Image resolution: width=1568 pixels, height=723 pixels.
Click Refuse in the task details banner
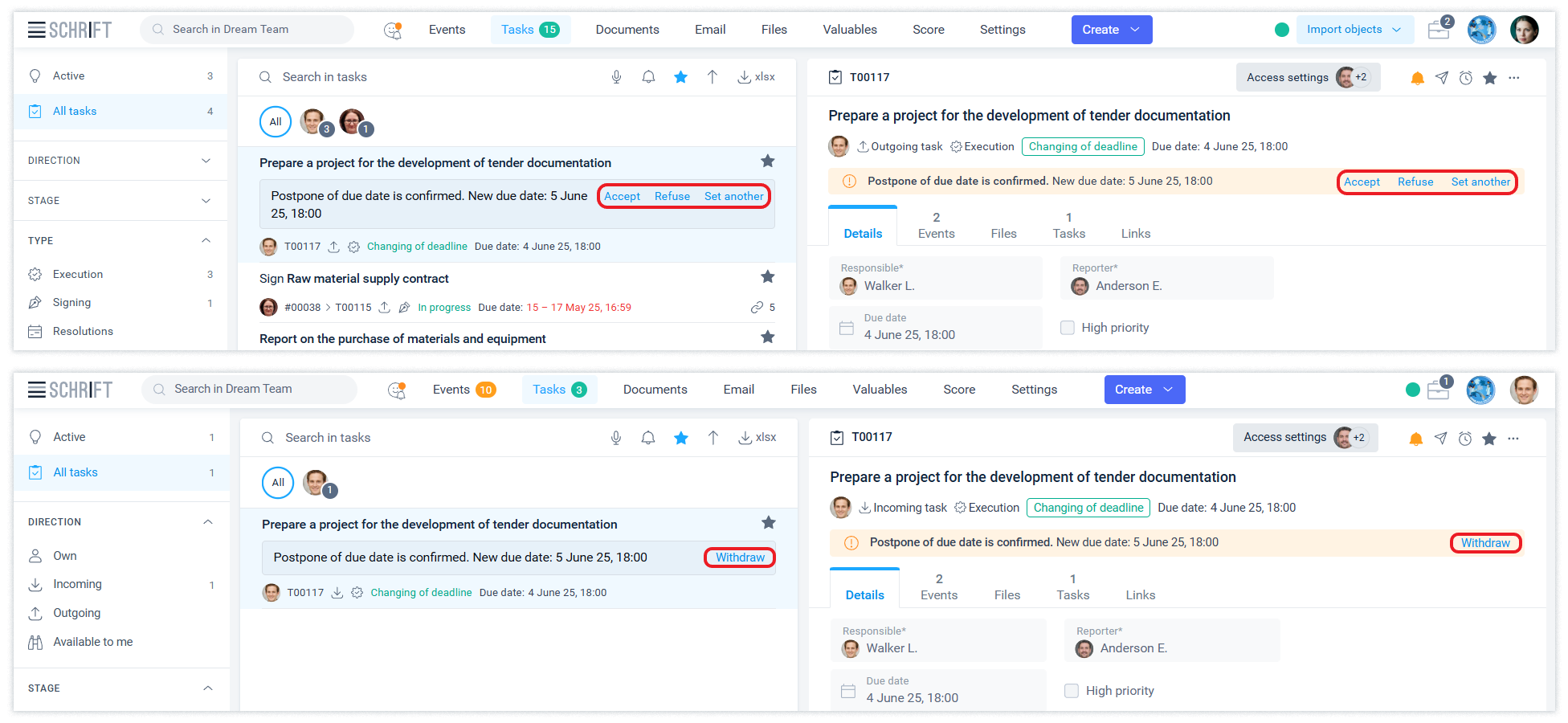1415,182
